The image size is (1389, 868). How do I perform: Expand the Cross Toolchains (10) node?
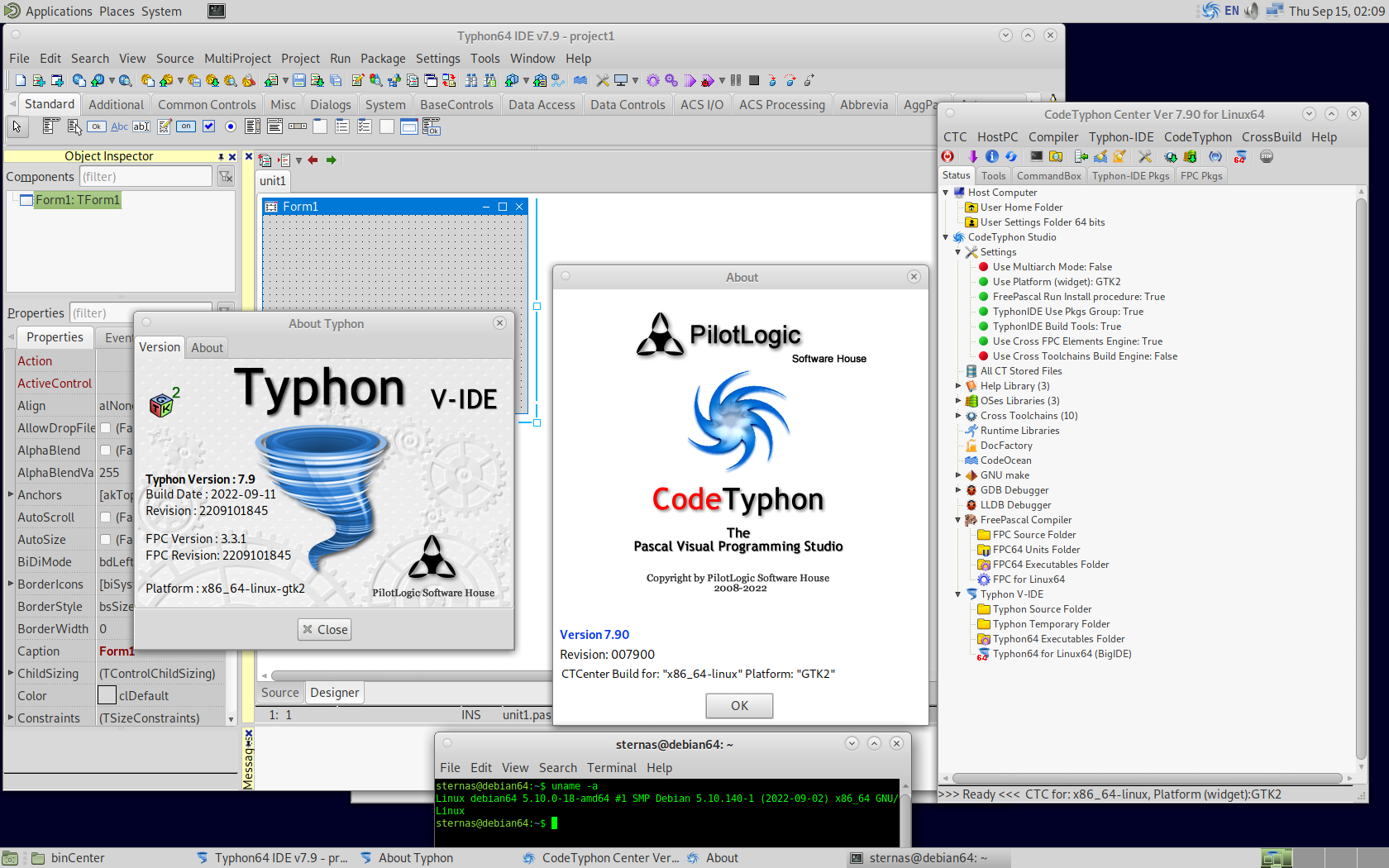tap(958, 416)
